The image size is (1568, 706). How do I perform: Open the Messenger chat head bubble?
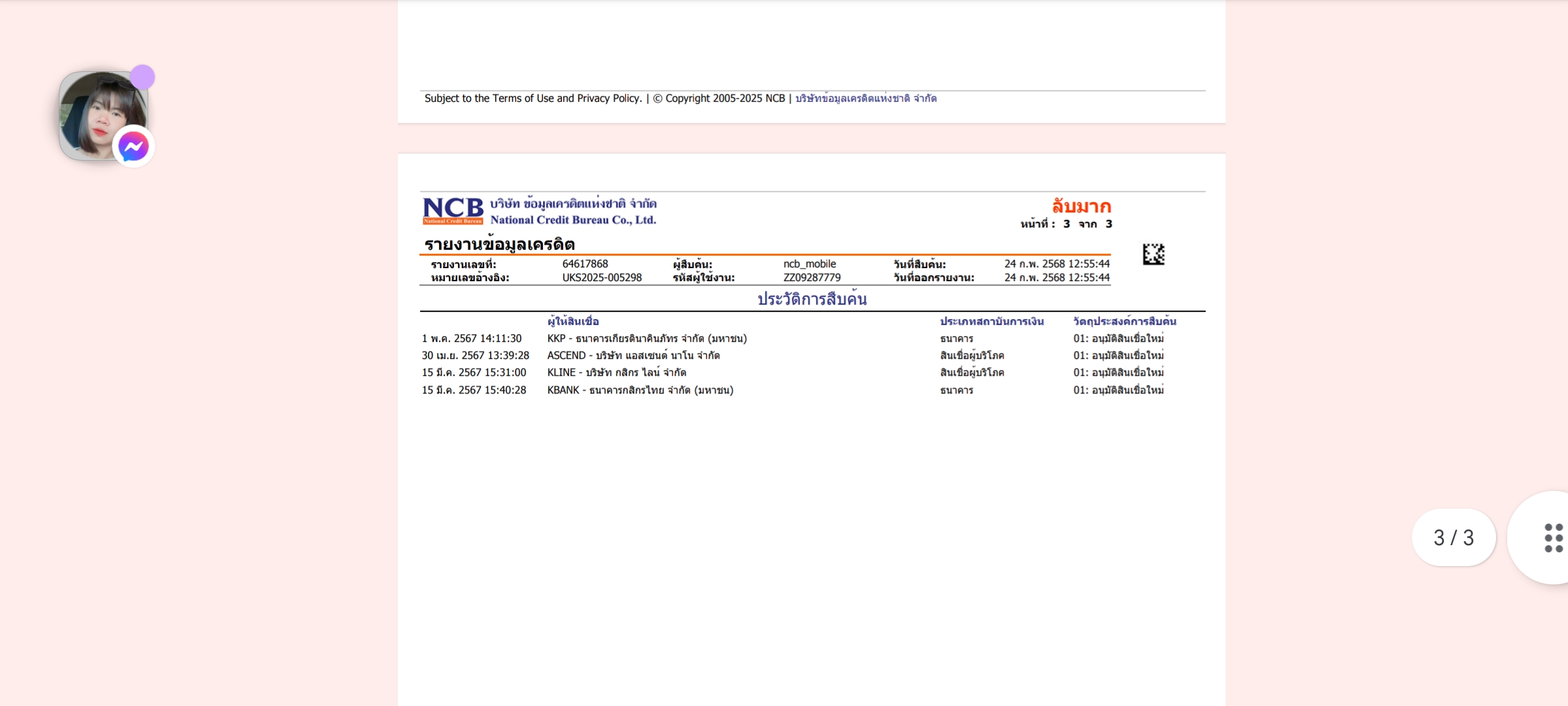pos(105,116)
